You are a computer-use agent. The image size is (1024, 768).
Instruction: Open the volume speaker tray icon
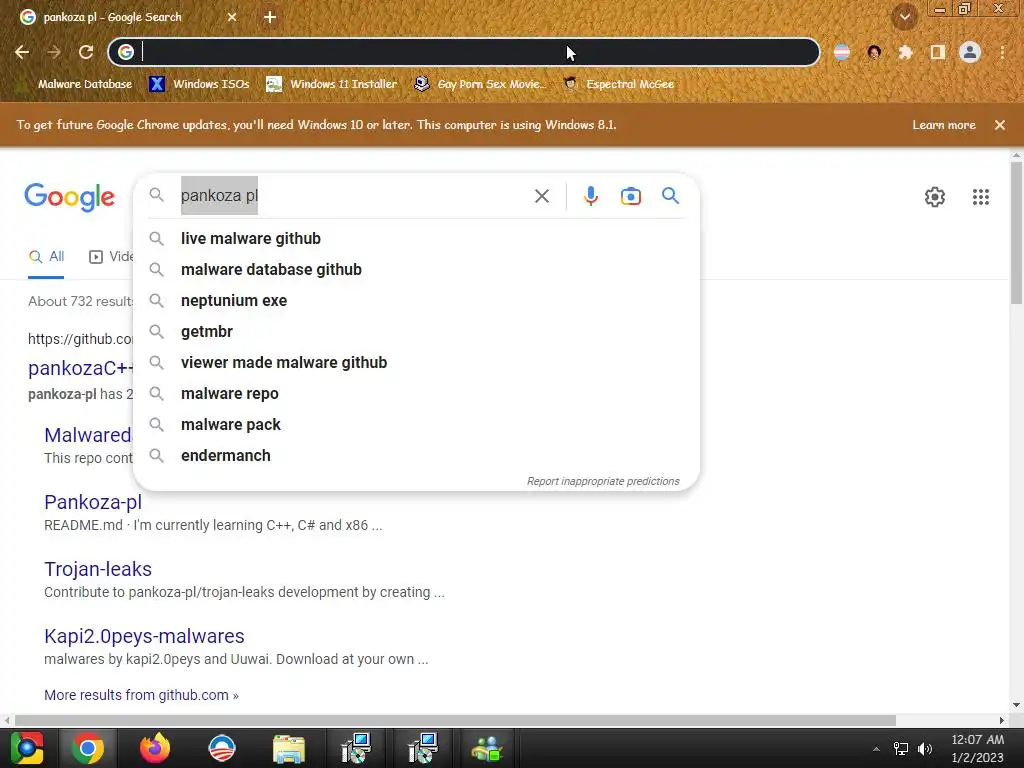point(925,749)
